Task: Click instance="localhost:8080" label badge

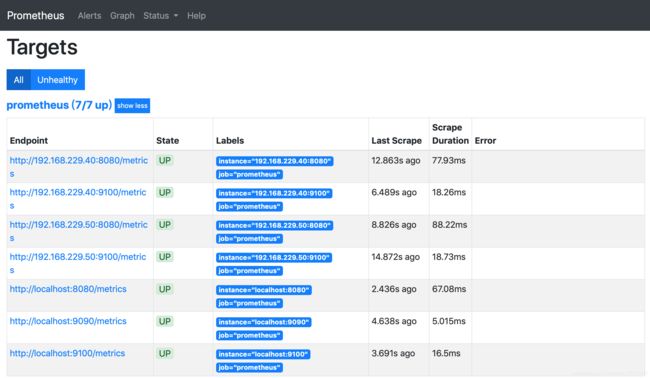Action: (264, 290)
